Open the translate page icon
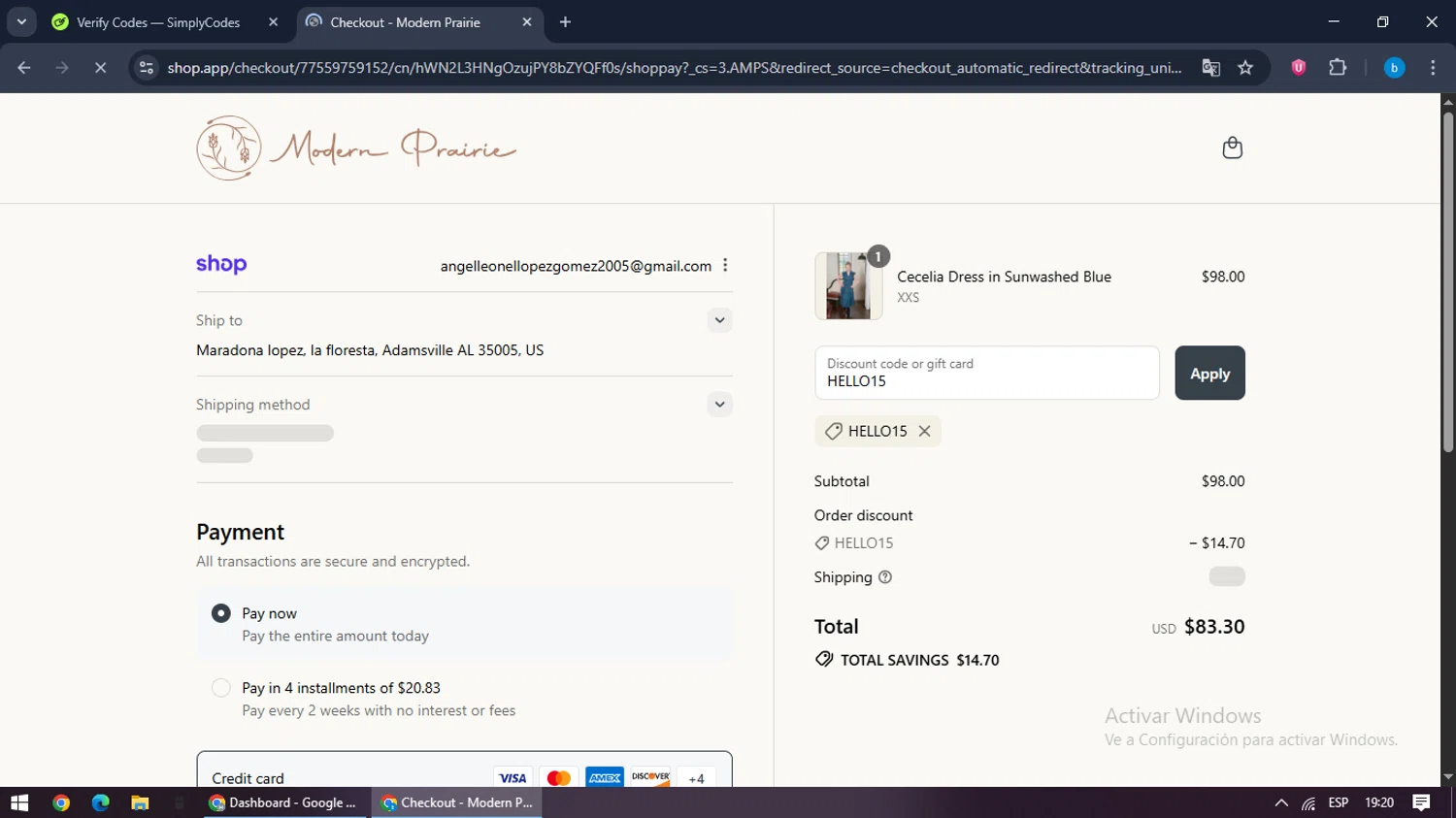This screenshot has width=1456, height=818. coord(1210,67)
